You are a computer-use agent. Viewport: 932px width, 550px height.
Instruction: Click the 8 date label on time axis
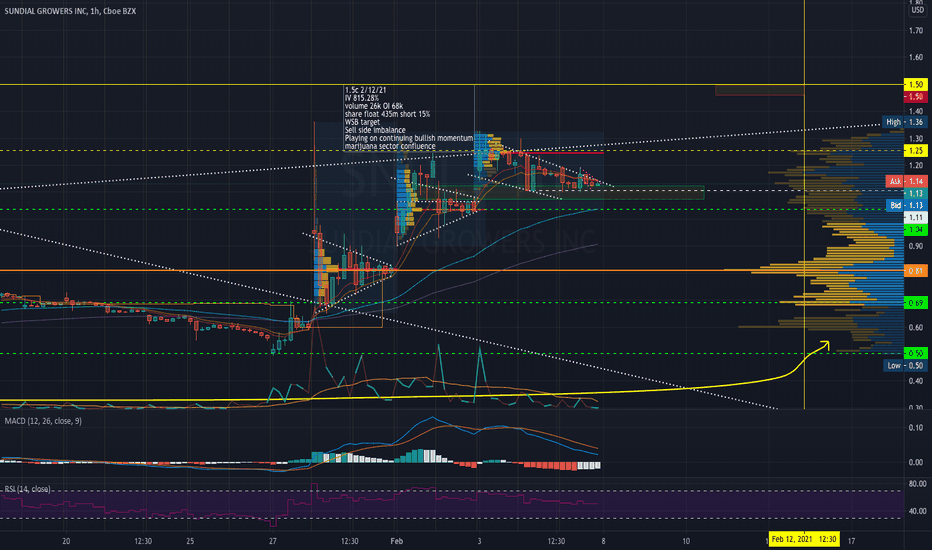click(x=603, y=541)
